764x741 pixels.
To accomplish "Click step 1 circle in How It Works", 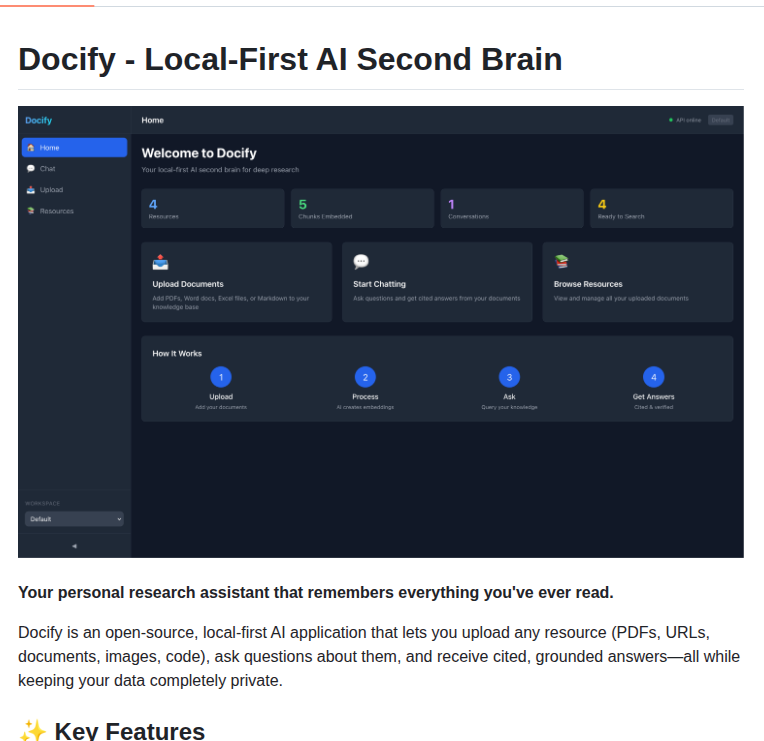I will 221,377.
